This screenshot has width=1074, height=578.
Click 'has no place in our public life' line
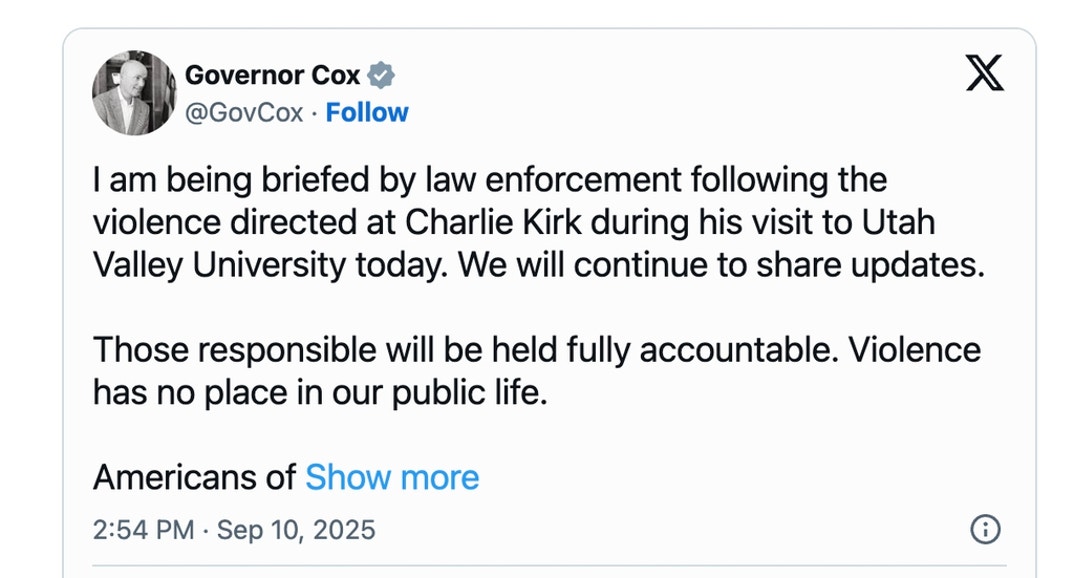click(320, 391)
